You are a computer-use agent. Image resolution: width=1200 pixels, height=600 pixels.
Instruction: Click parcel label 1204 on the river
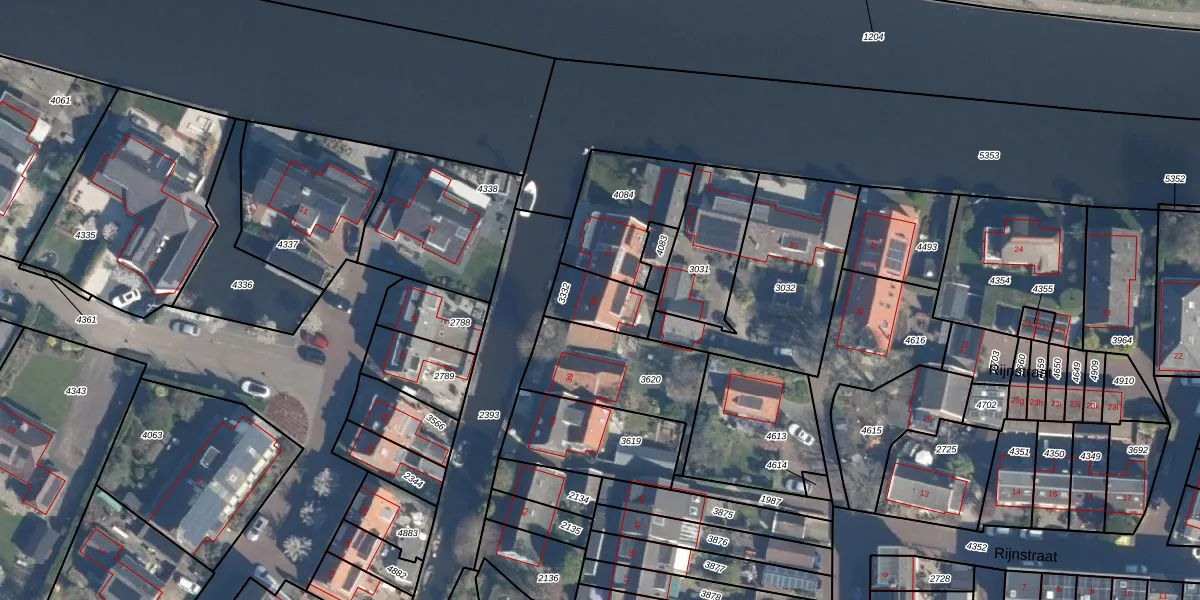[x=873, y=37]
